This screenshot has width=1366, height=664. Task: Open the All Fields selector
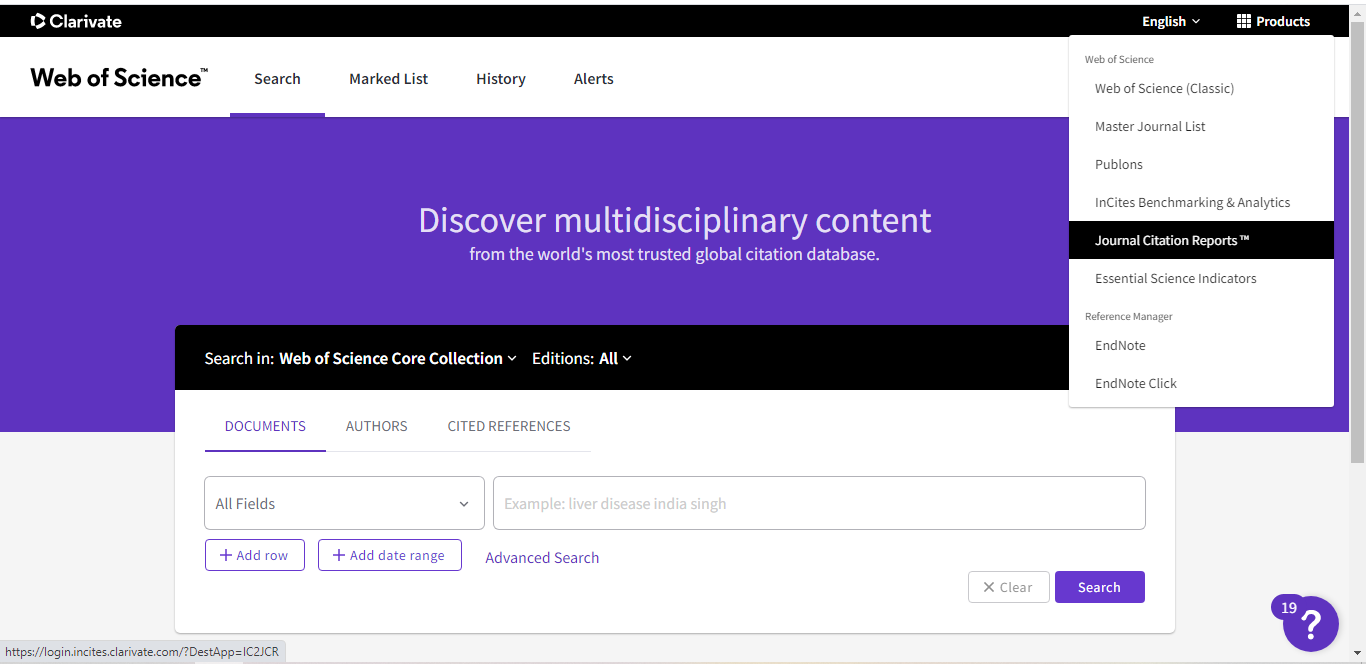[344, 503]
